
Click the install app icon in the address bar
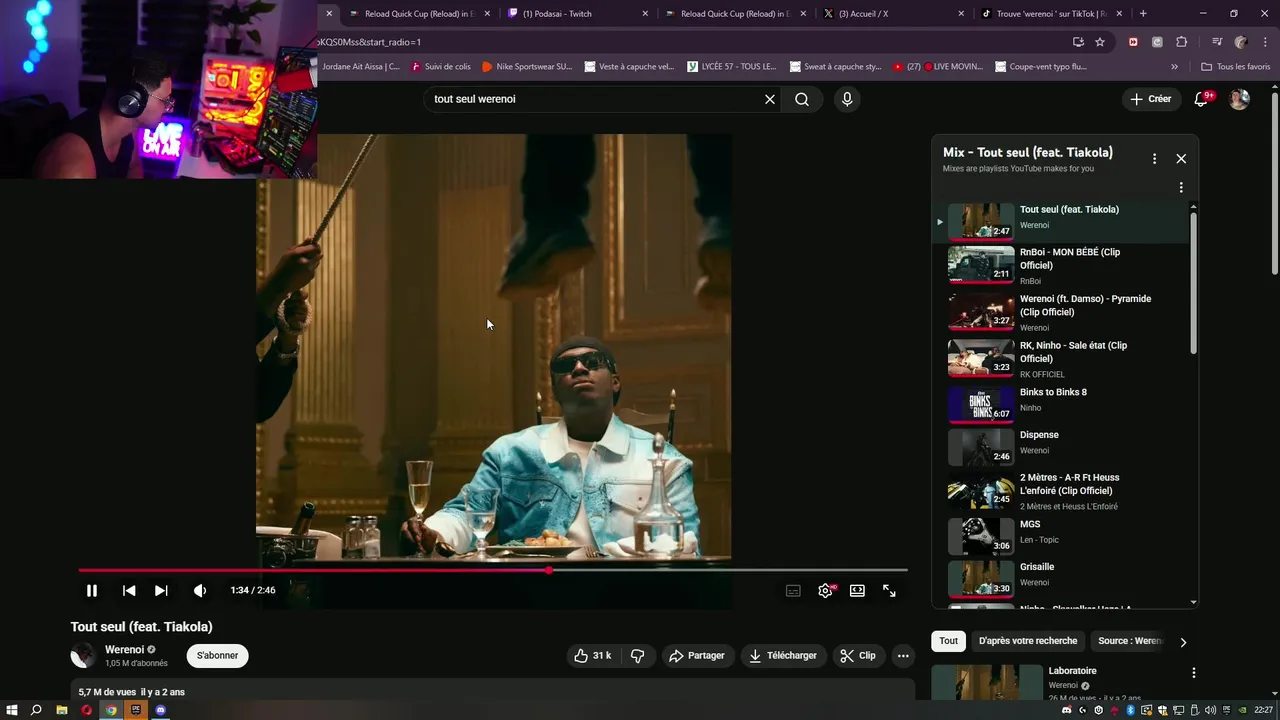1078,42
